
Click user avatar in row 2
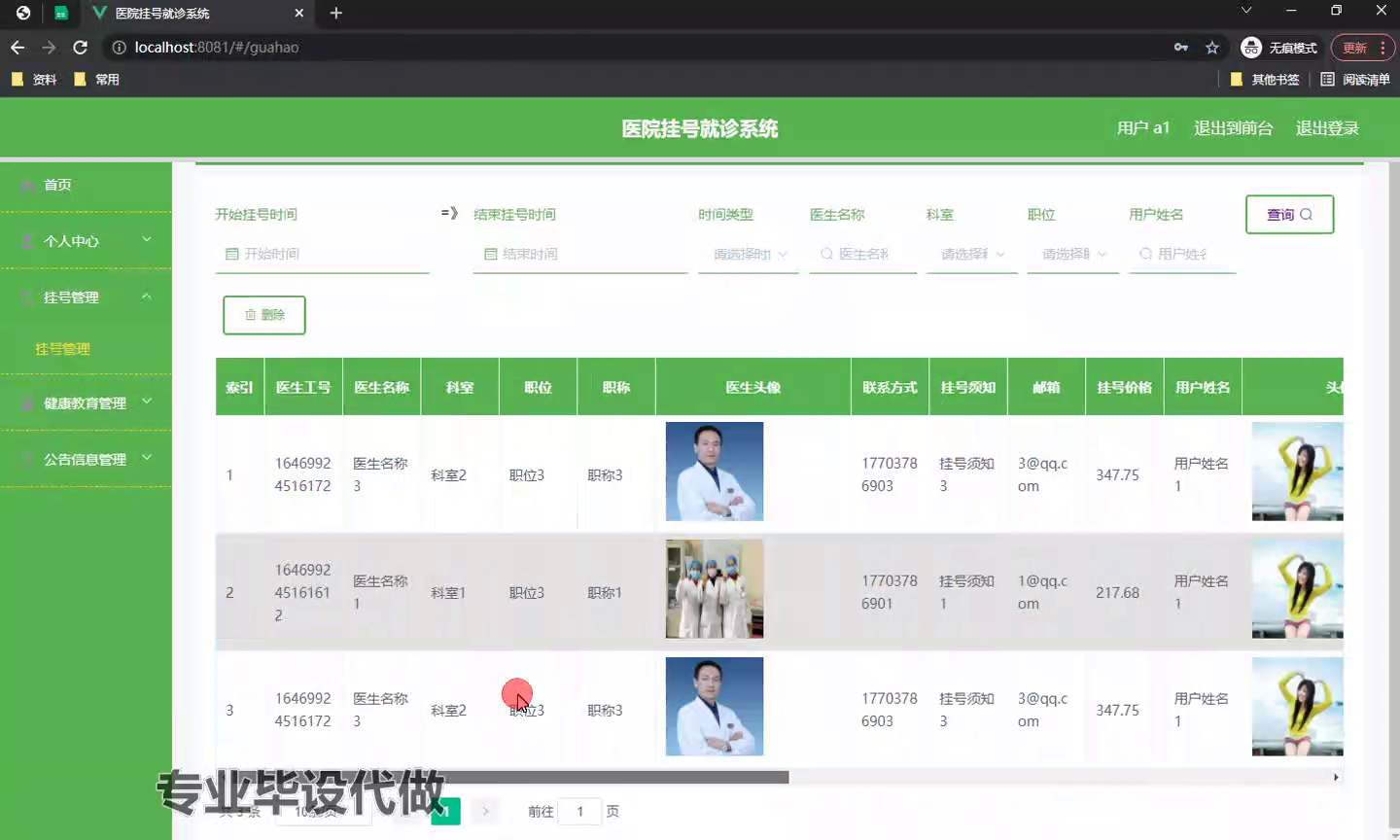point(1298,589)
